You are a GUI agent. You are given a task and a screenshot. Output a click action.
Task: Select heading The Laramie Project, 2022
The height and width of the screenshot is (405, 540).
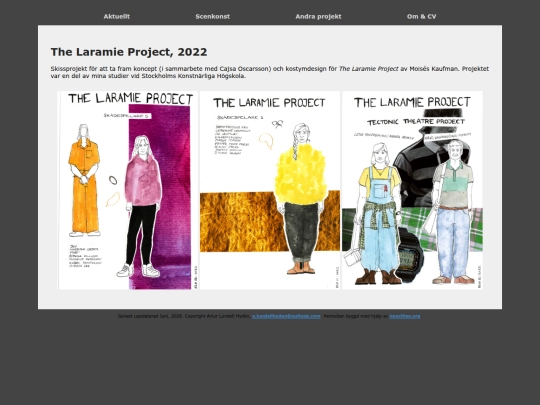pos(129,52)
